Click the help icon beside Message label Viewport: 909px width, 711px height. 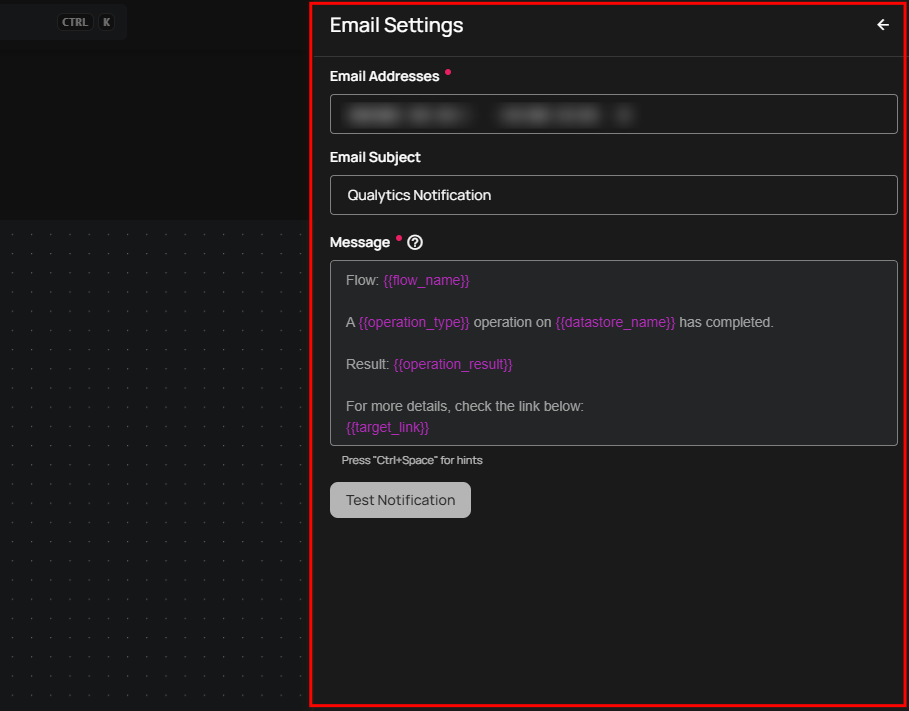pos(414,242)
